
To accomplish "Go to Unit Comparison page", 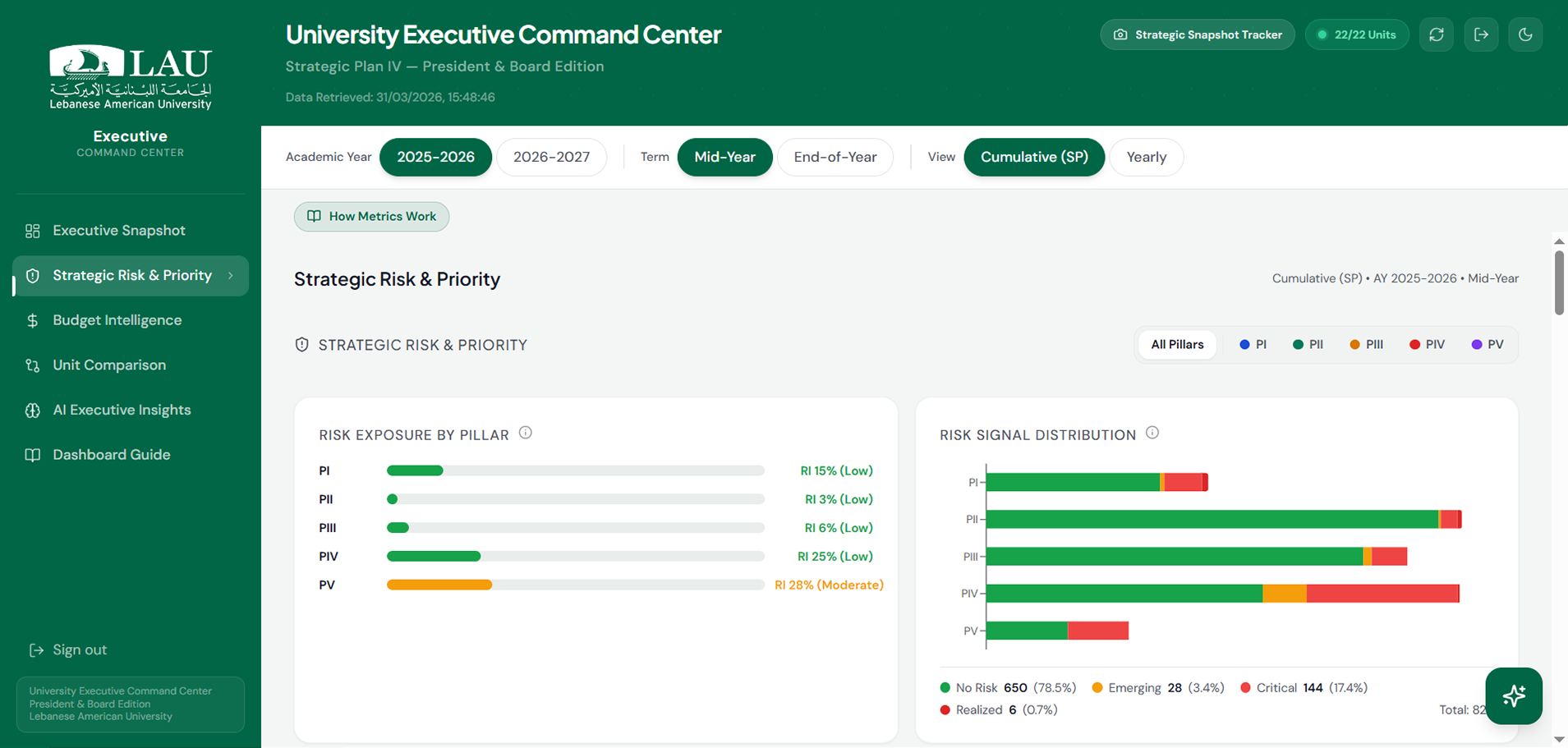I will (x=109, y=365).
